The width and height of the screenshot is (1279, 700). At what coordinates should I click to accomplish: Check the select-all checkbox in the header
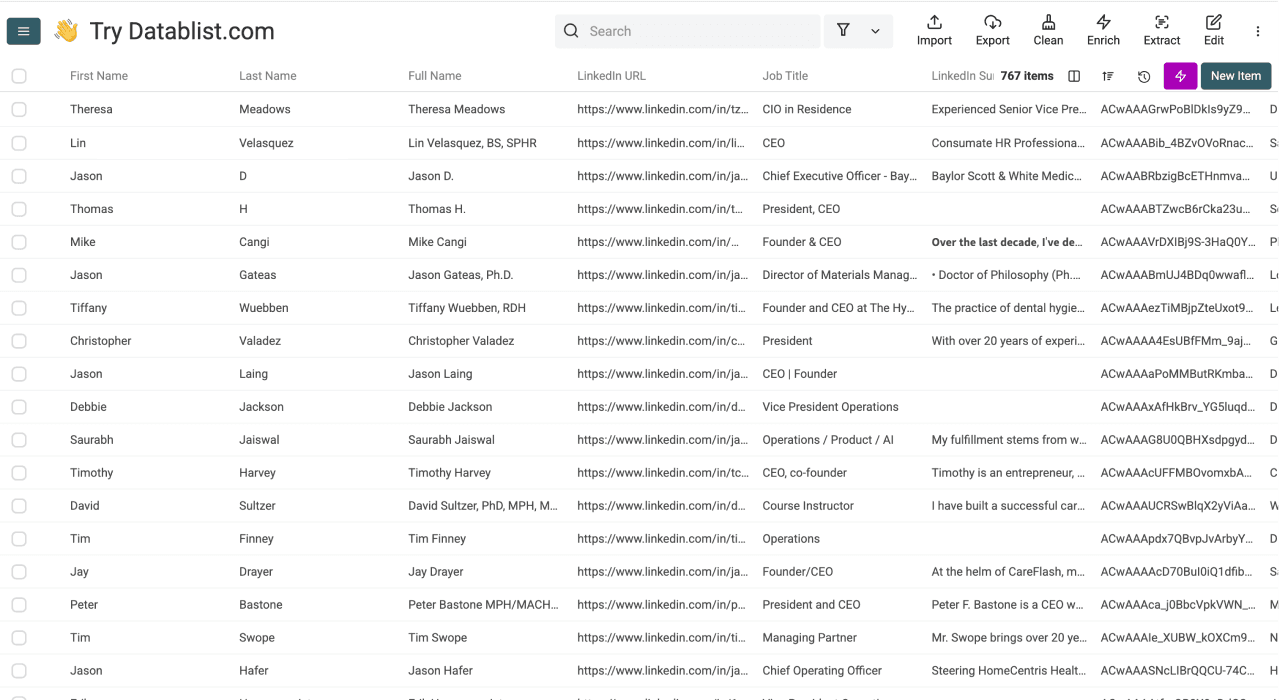pyautogui.click(x=18, y=75)
